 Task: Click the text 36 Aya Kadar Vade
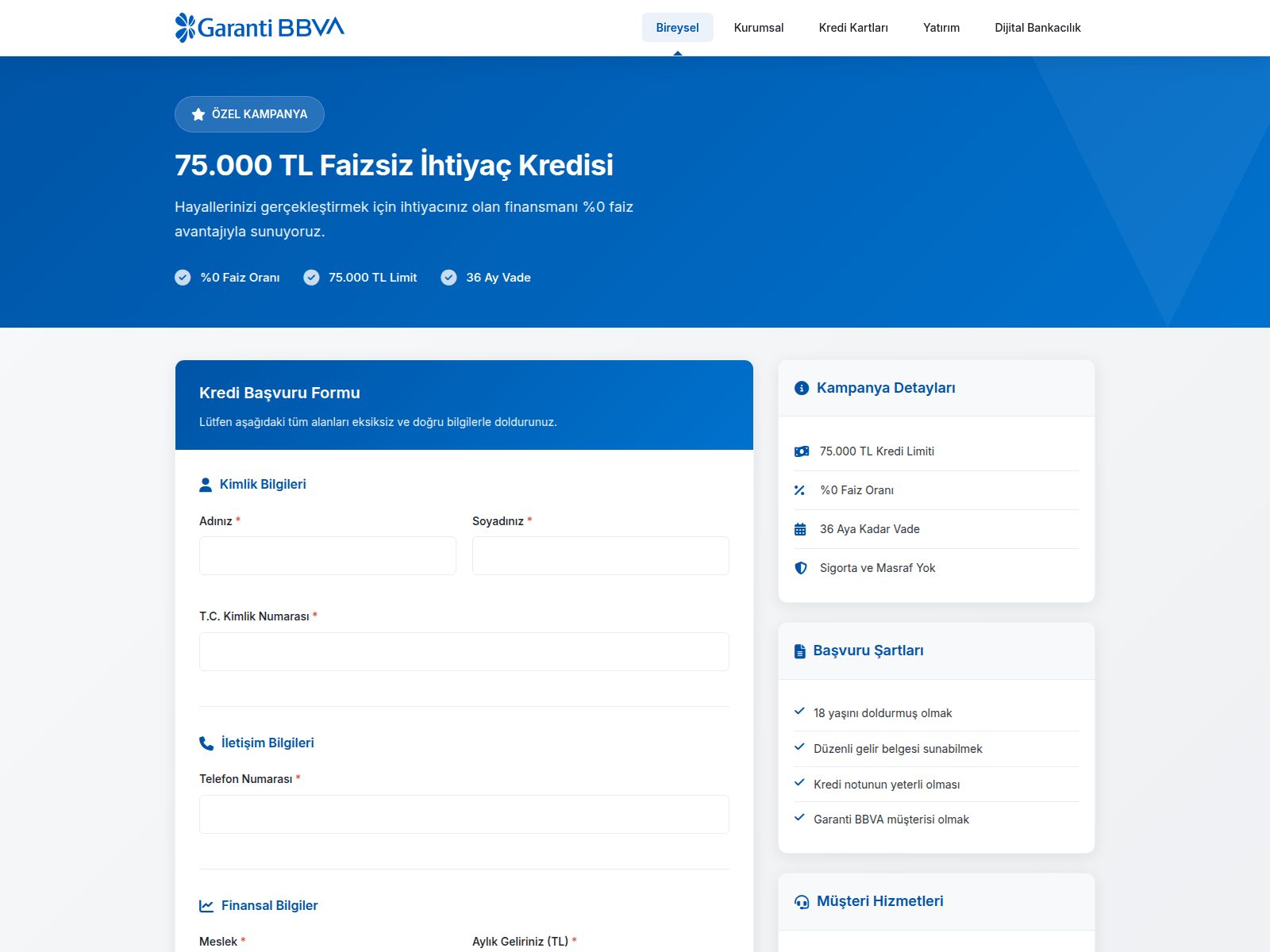click(870, 529)
